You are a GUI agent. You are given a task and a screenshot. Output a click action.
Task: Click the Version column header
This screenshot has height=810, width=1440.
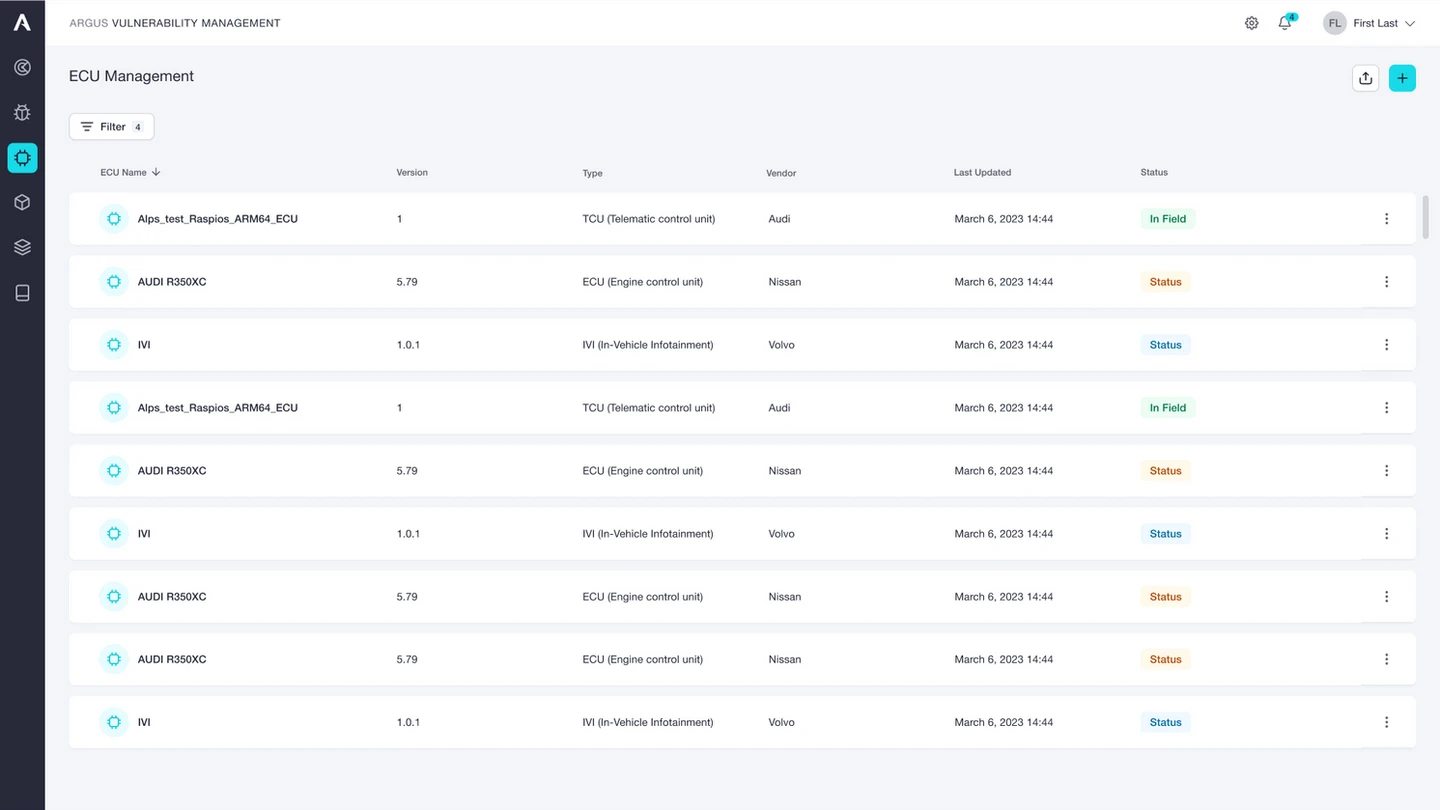(x=412, y=172)
